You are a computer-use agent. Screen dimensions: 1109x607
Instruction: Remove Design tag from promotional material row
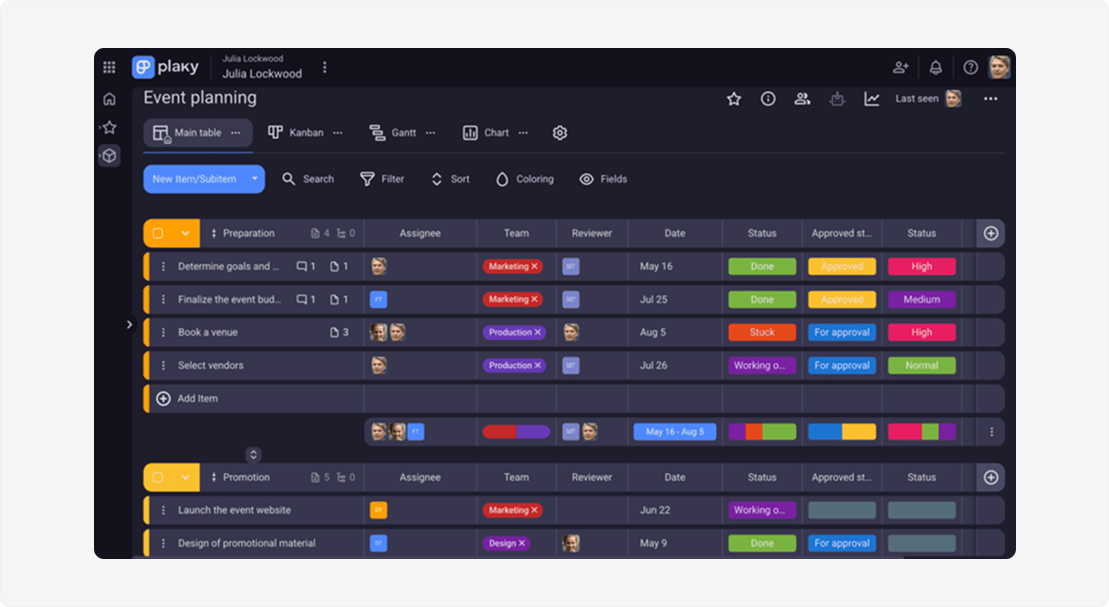pyautogui.click(x=522, y=543)
